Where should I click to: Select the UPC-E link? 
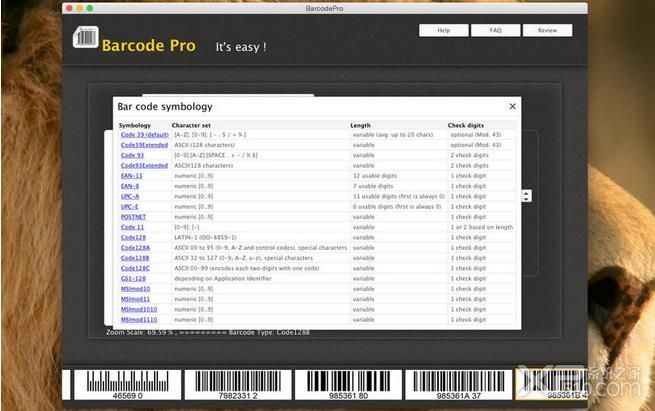129,206
